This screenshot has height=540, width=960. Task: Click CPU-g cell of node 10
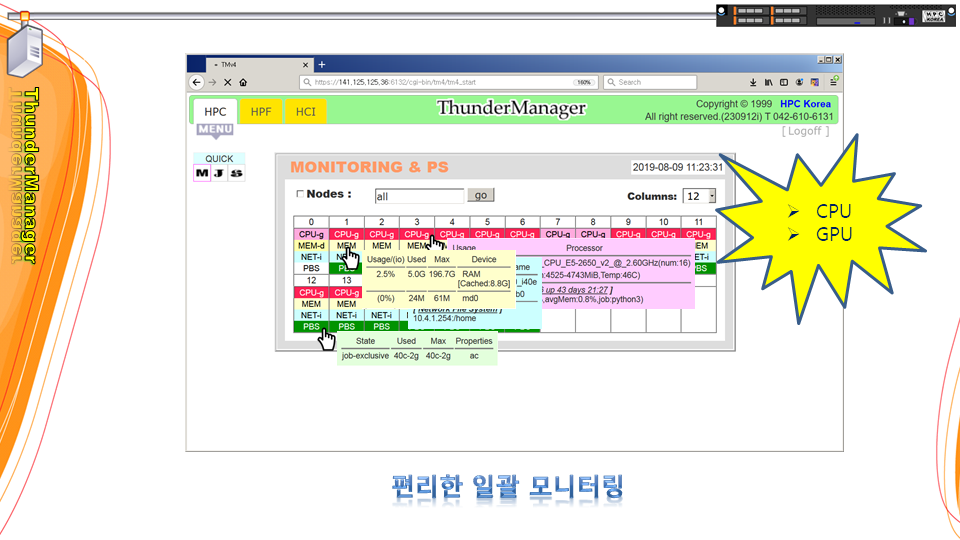(x=663, y=234)
